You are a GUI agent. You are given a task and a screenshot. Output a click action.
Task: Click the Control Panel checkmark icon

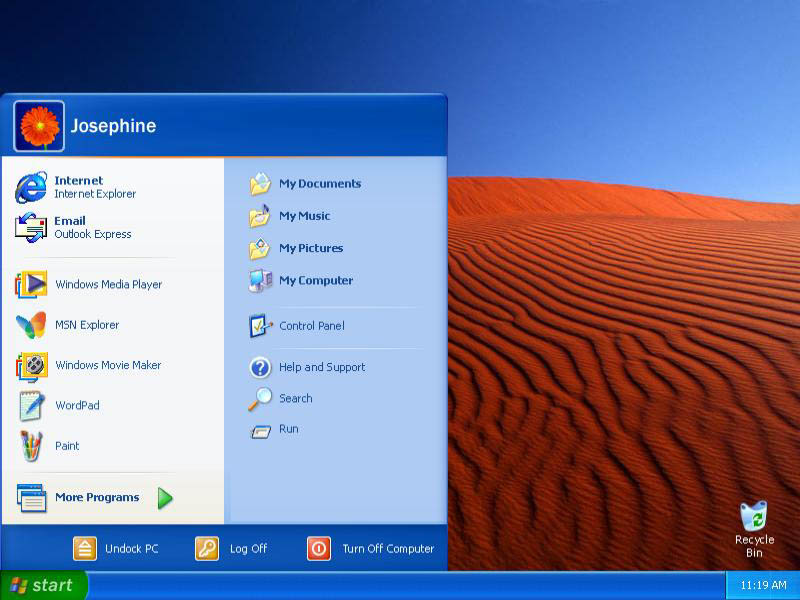pos(261,326)
